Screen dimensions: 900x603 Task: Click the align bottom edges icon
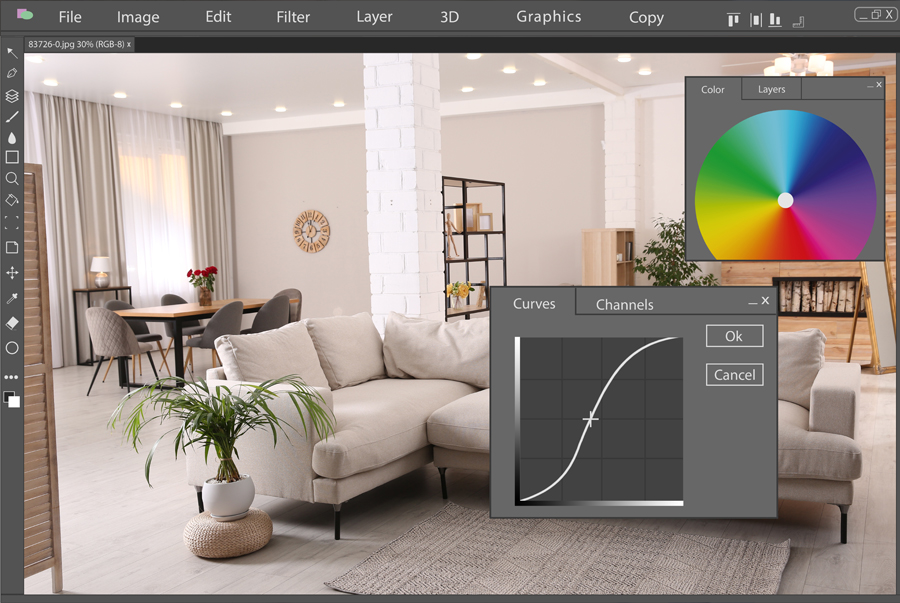click(774, 19)
